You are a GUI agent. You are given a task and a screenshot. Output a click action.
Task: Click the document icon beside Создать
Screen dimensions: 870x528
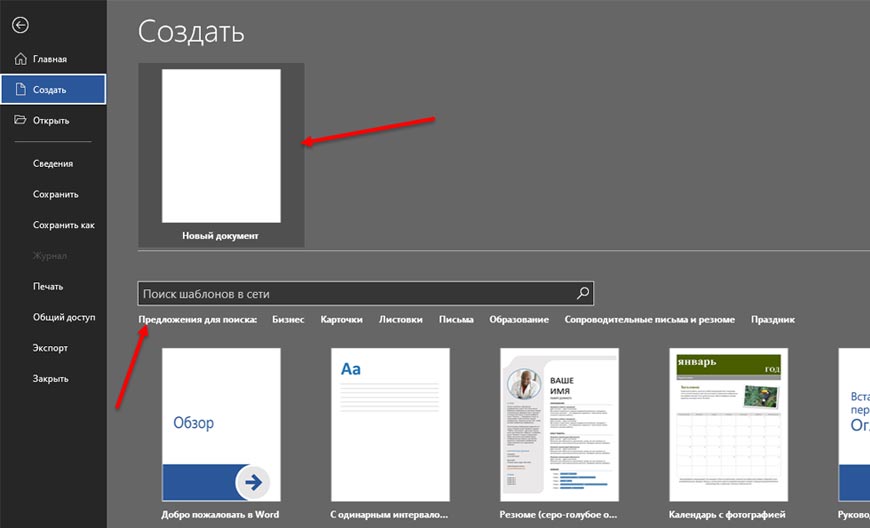[21, 90]
